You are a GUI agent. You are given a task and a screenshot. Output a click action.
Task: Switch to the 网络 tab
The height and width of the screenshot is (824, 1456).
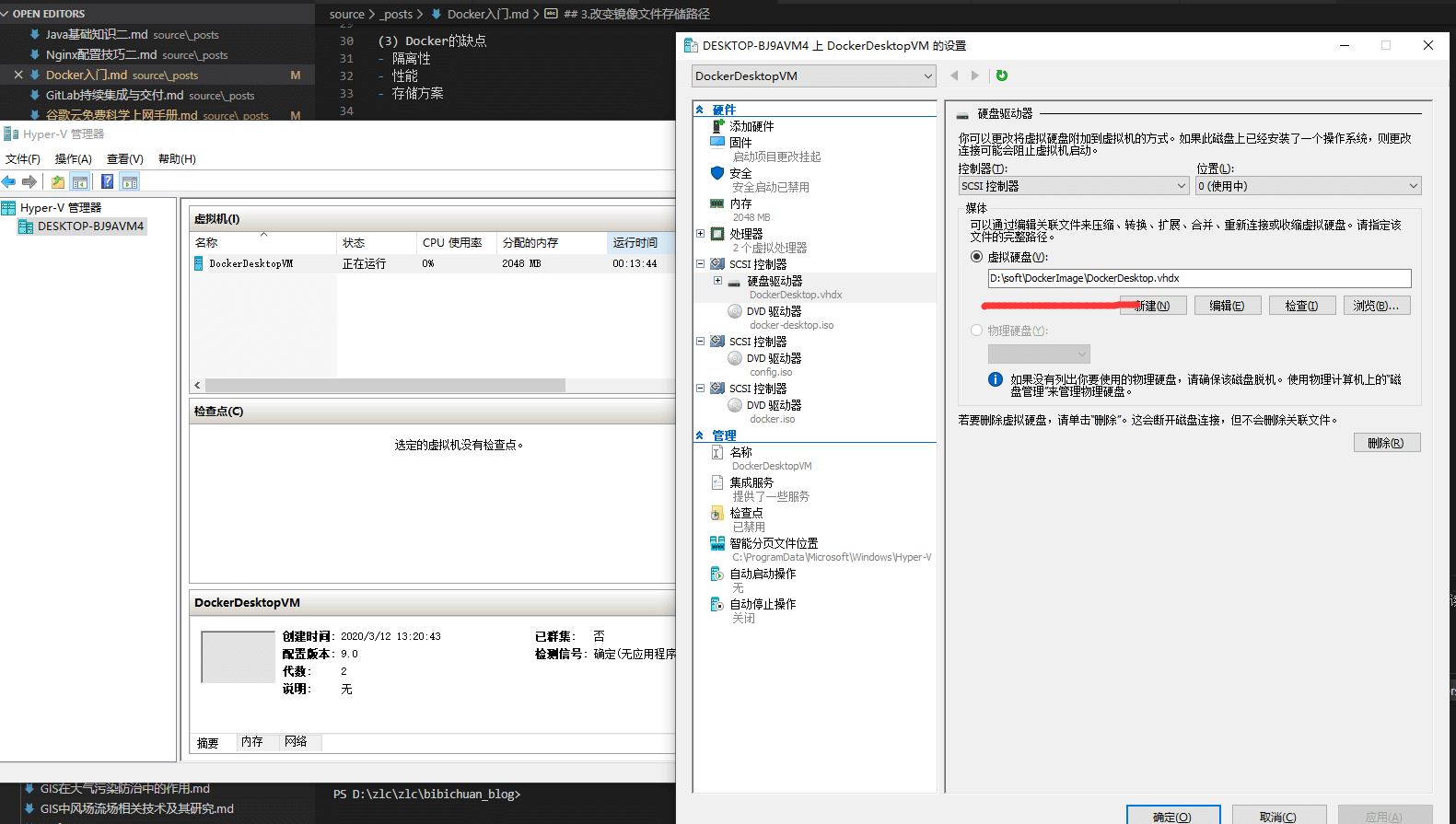pyautogui.click(x=296, y=742)
